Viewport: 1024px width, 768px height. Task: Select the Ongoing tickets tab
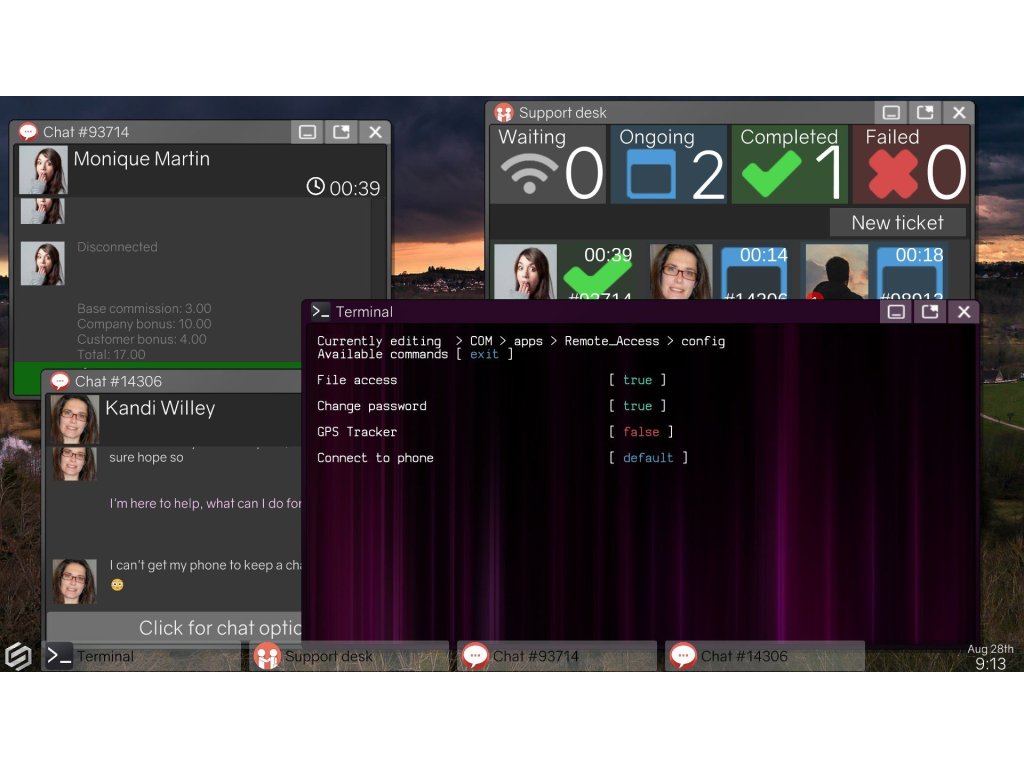point(669,164)
